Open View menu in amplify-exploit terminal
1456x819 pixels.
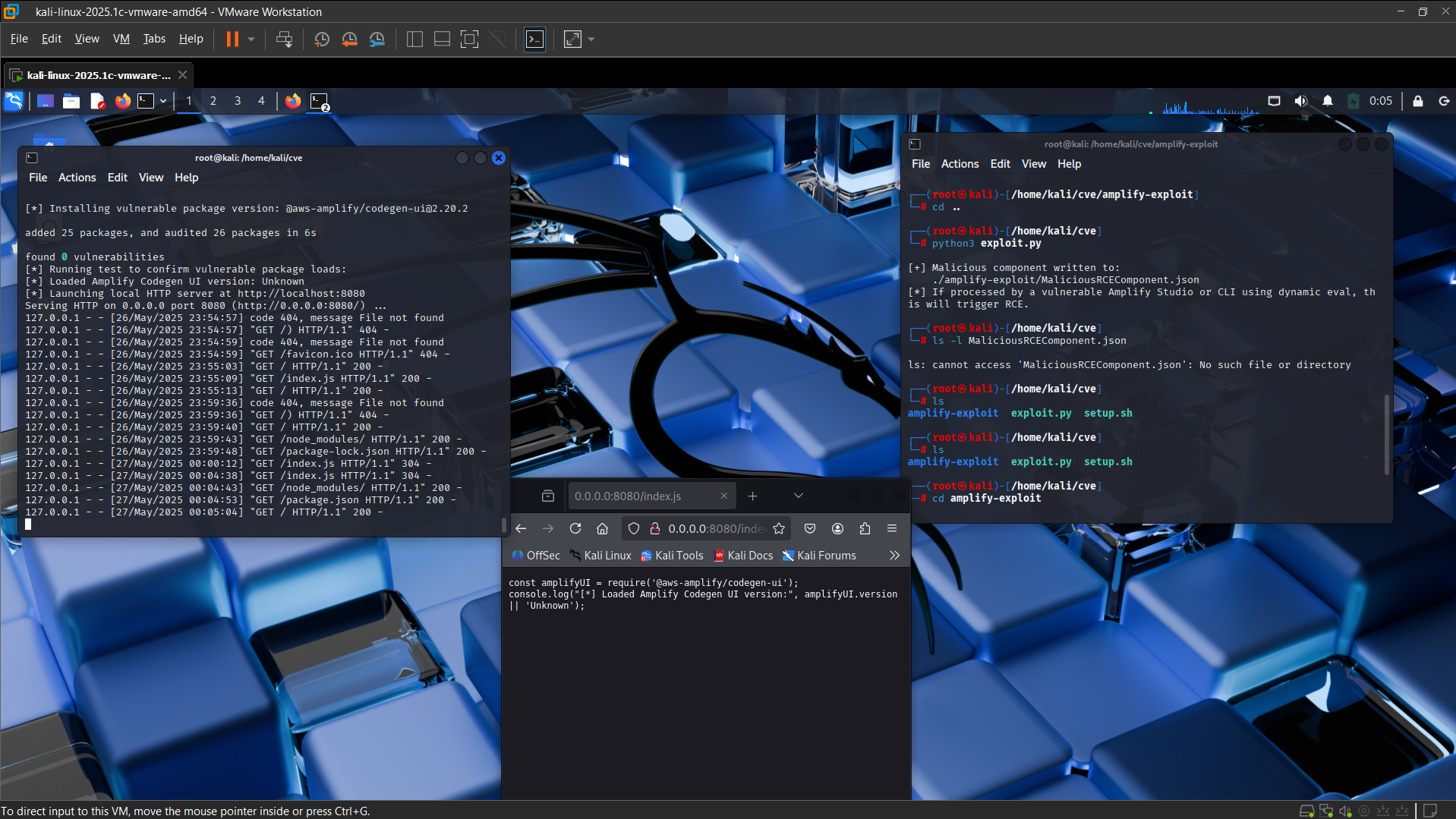tap(1034, 164)
